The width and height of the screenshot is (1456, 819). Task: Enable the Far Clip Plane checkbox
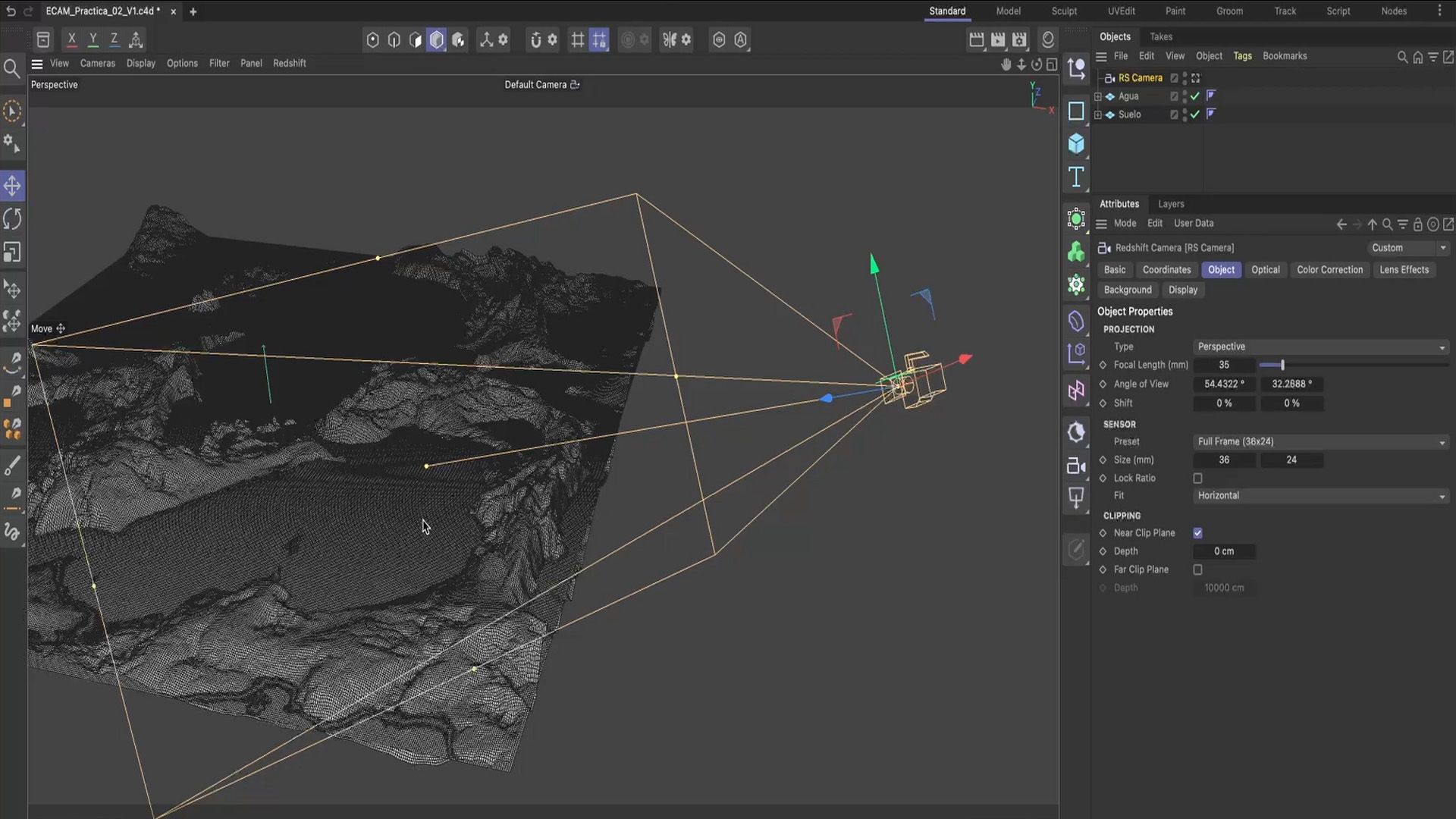(x=1197, y=570)
